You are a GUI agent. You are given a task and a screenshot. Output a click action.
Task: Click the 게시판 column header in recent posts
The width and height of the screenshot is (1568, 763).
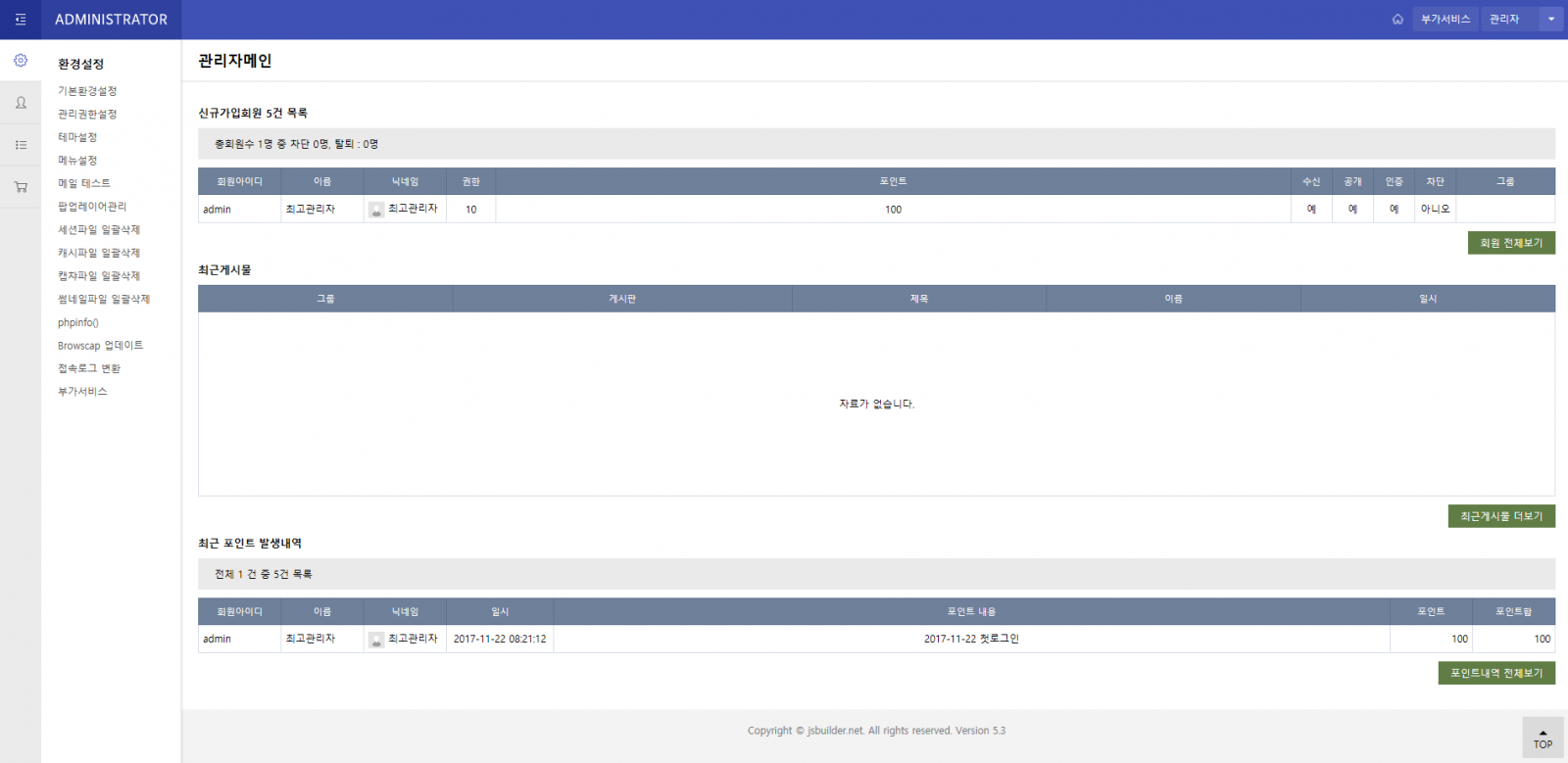click(622, 299)
